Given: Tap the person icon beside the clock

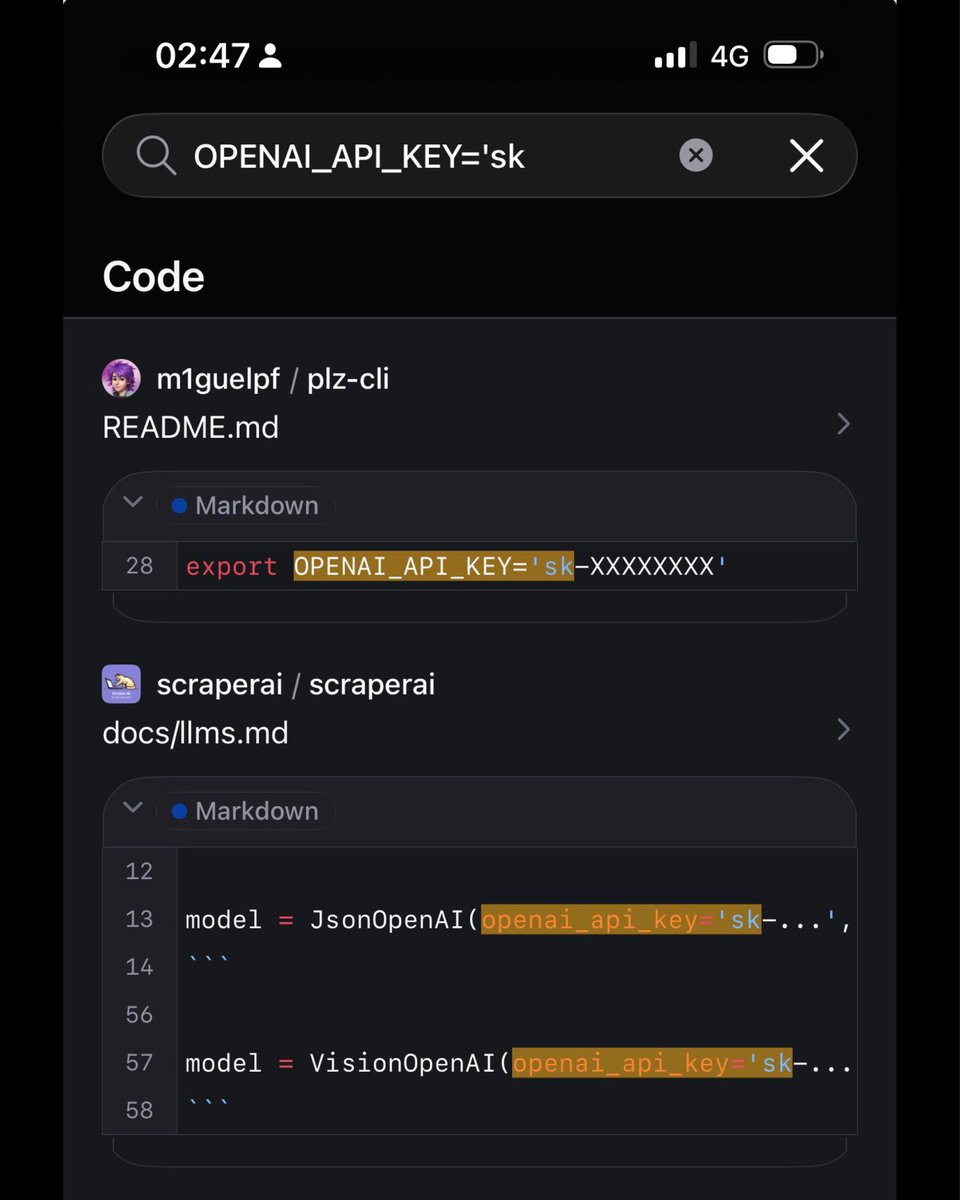Looking at the screenshot, I should (270, 56).
